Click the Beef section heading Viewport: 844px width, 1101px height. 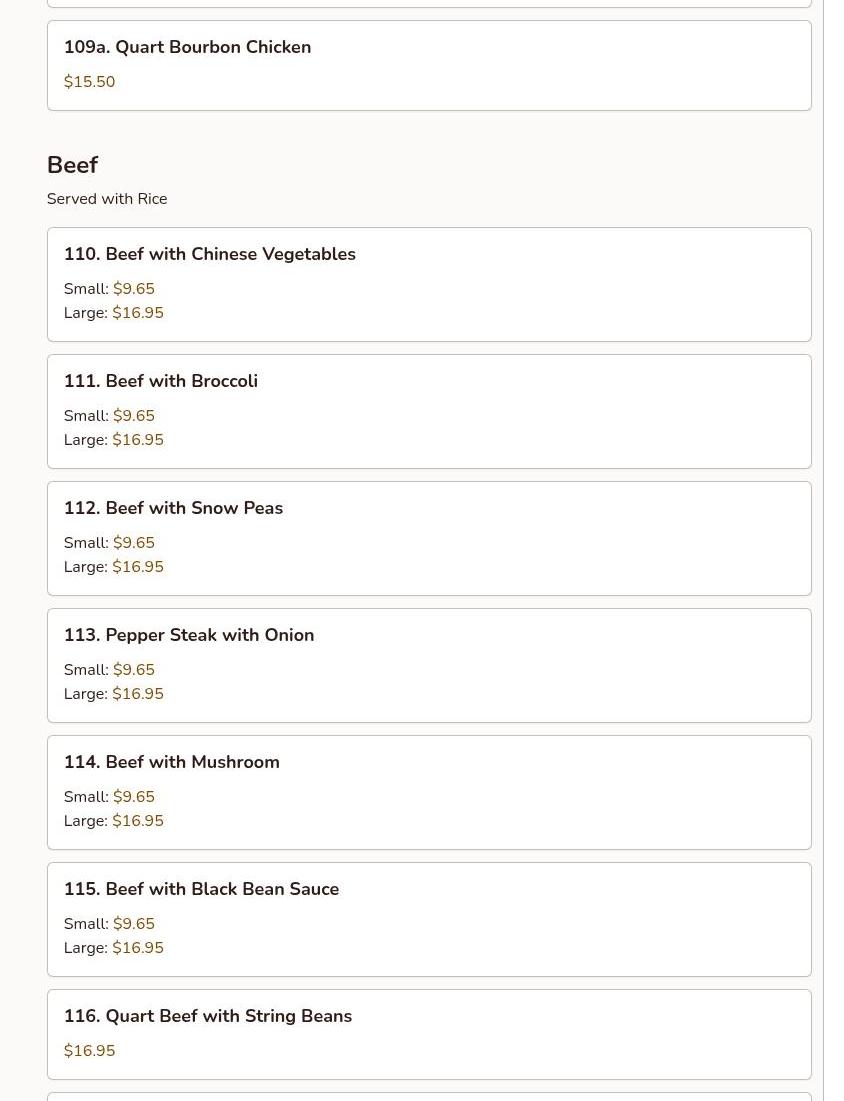[72, 165]
